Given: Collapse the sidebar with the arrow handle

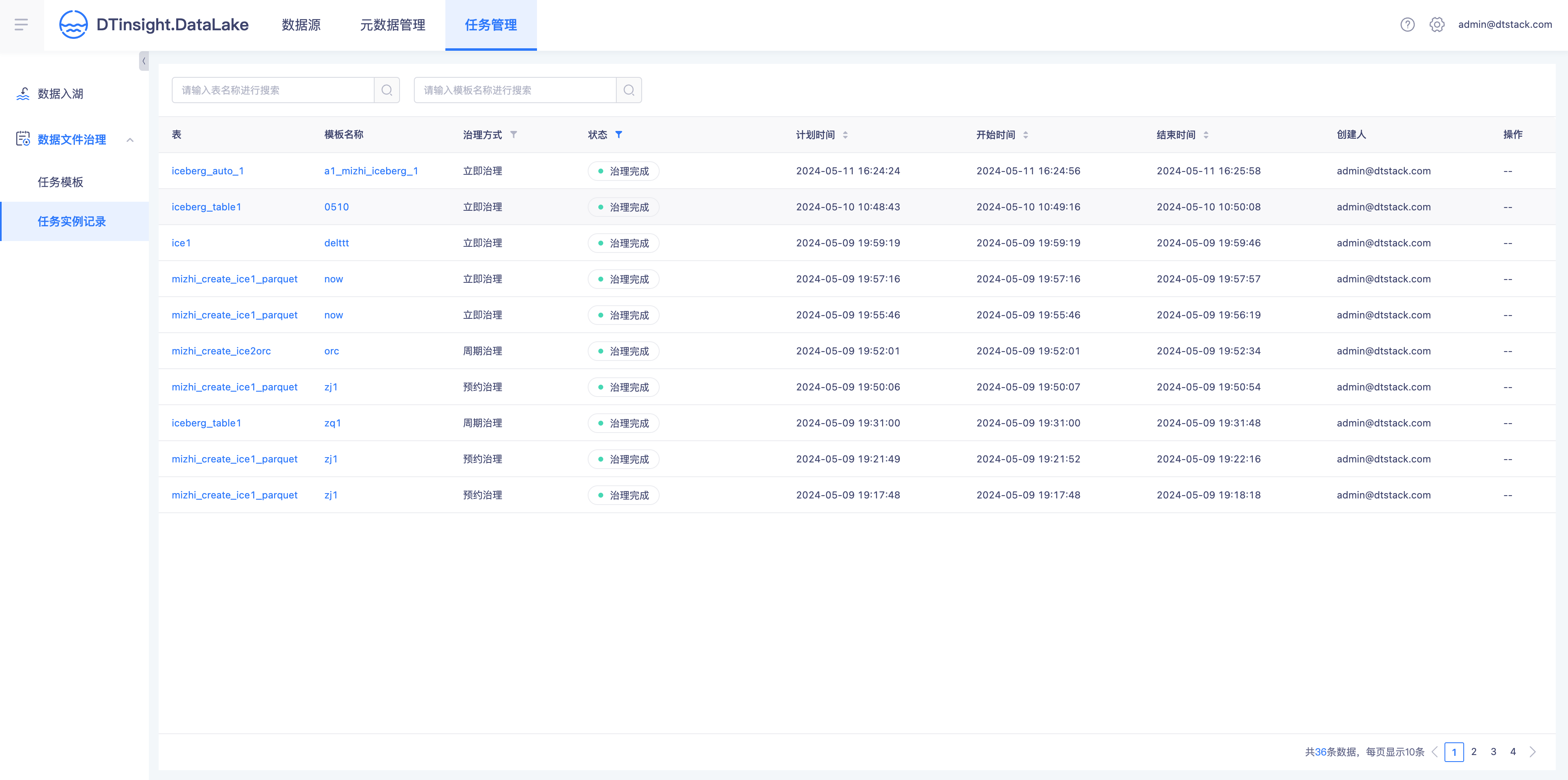Looking at the screenshot, I should pos(144,61).
